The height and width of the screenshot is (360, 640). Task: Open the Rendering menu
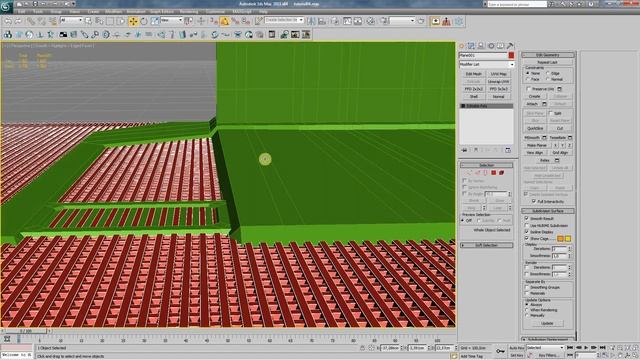coord(189,12)
